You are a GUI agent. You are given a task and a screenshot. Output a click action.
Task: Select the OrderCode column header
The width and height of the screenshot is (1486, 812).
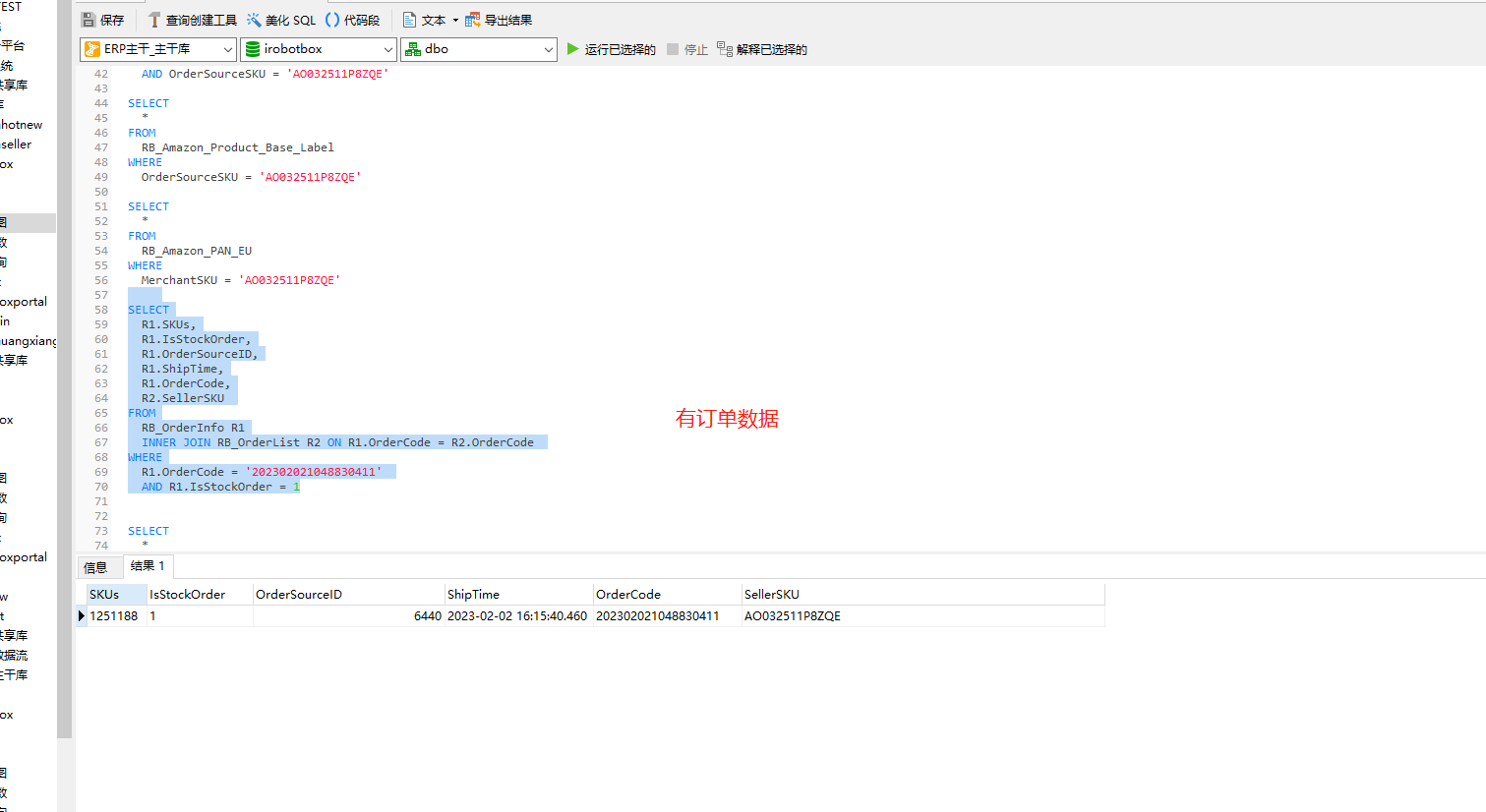coord(667,595)
